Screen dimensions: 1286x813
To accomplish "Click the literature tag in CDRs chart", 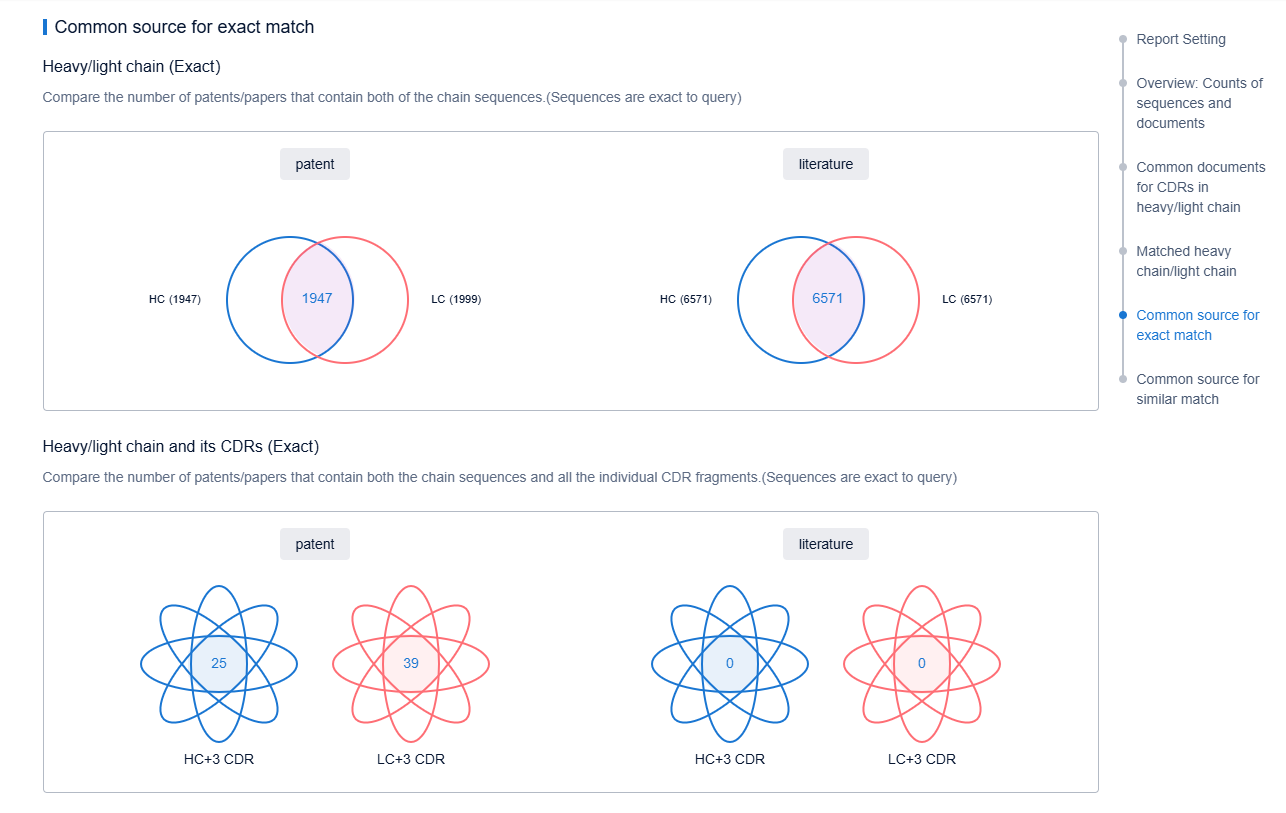I will (825, 544).
